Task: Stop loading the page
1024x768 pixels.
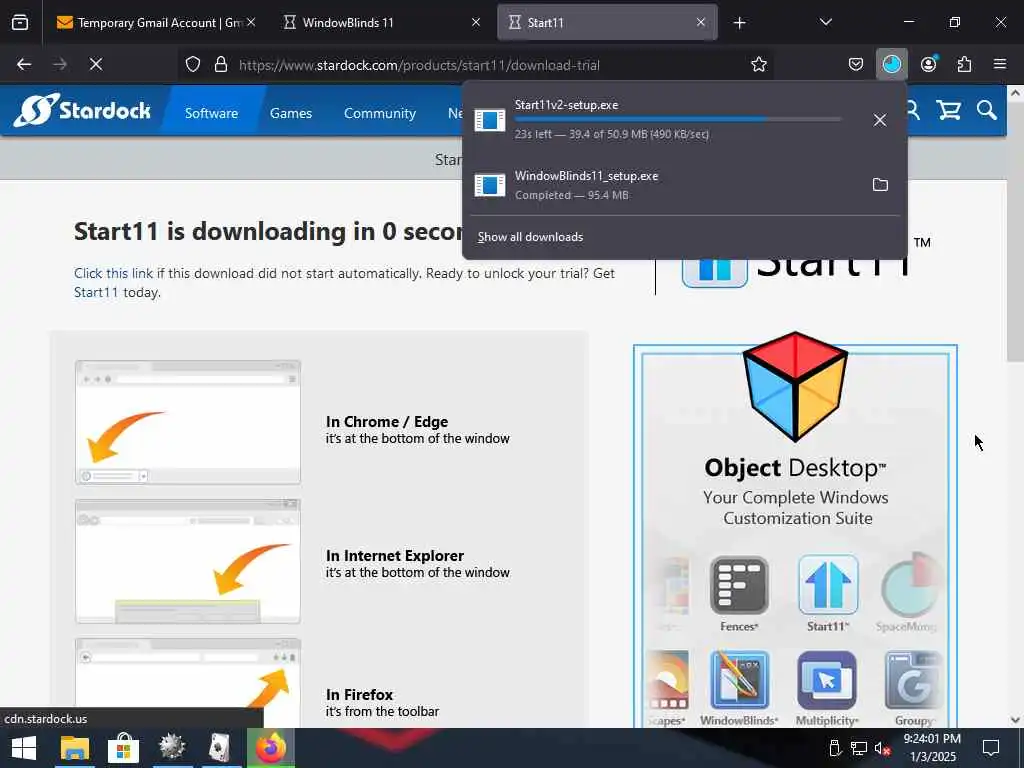Action: coord(96,64)
